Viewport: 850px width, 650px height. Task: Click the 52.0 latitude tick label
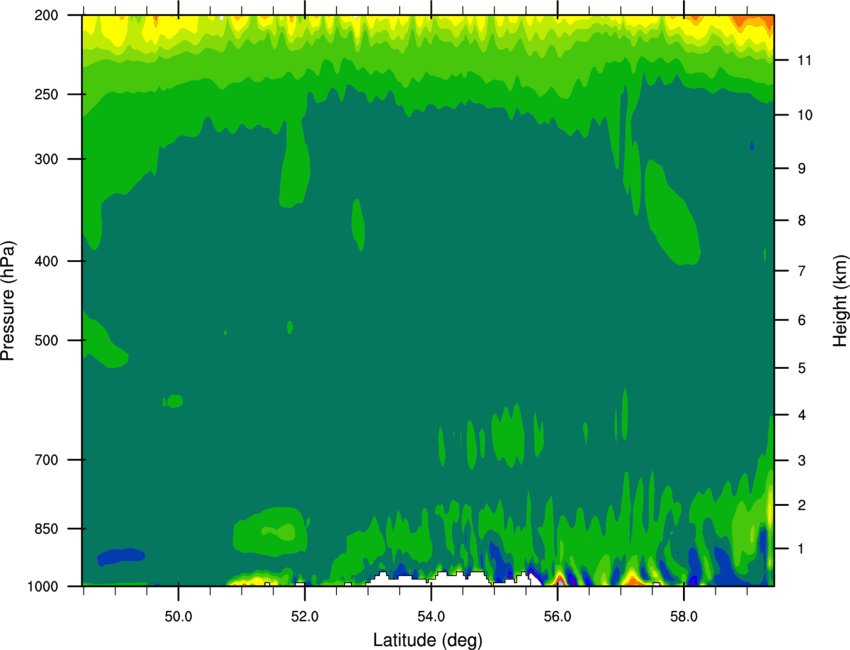click(x=305, y=617)
